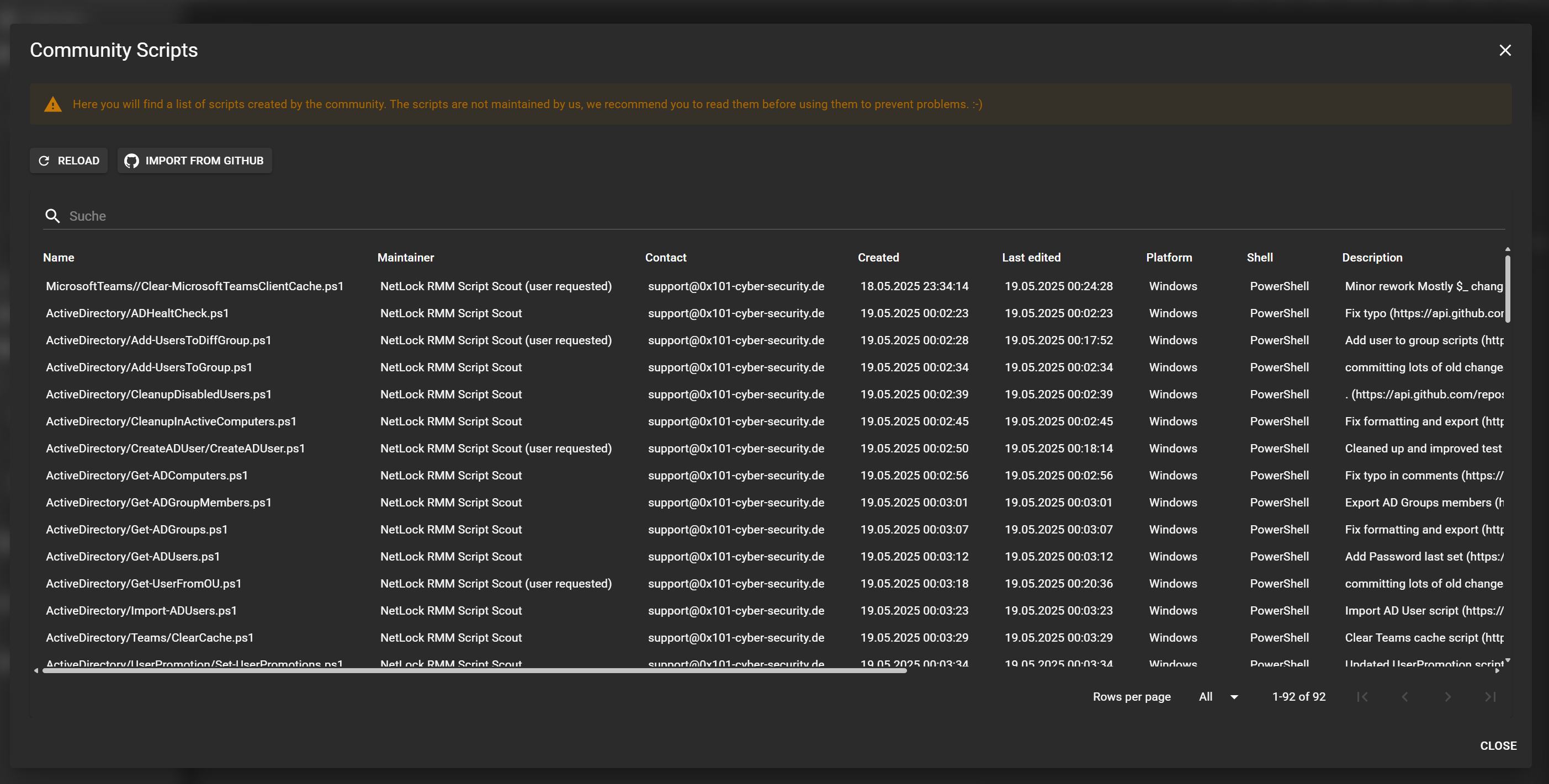Click the search magnifier icon
Viewport: 1549px width, 784px height.
coord(52,216)
